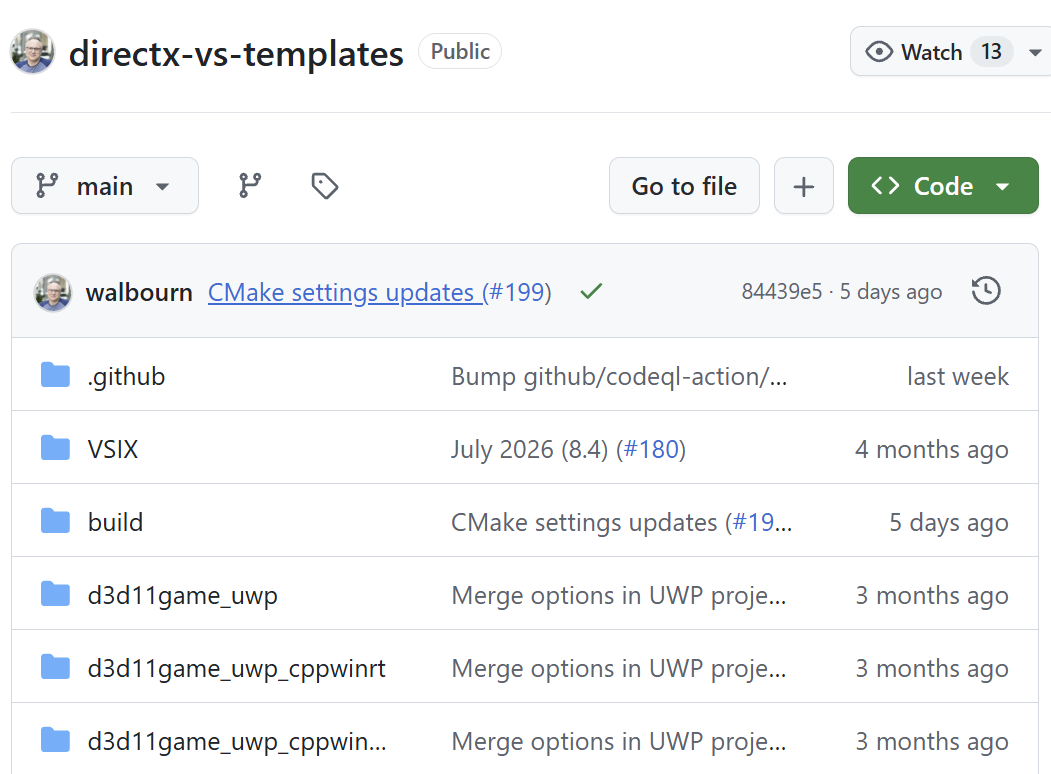The image size is (1051, 774).
Task: Click walbourn's commit author avatar
Action: [x=53, y=292]
